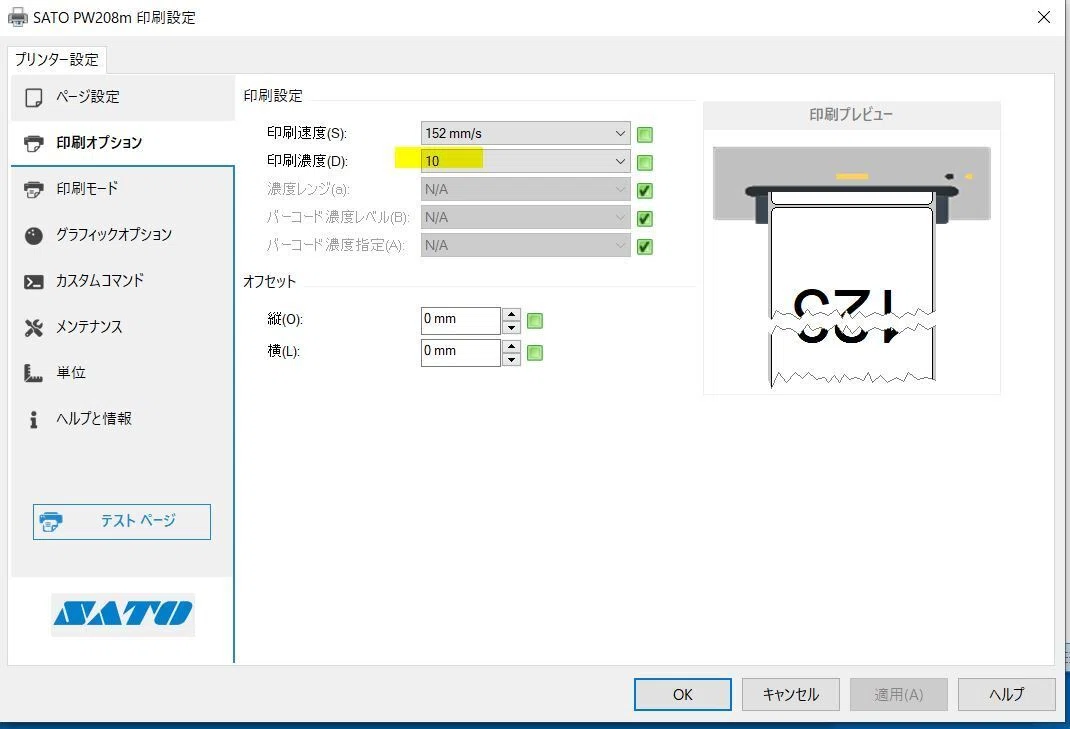The image size is (1070, 729).
Task: Open the 印刷濃度 dropdown showing 10
Action: point(525,161)
